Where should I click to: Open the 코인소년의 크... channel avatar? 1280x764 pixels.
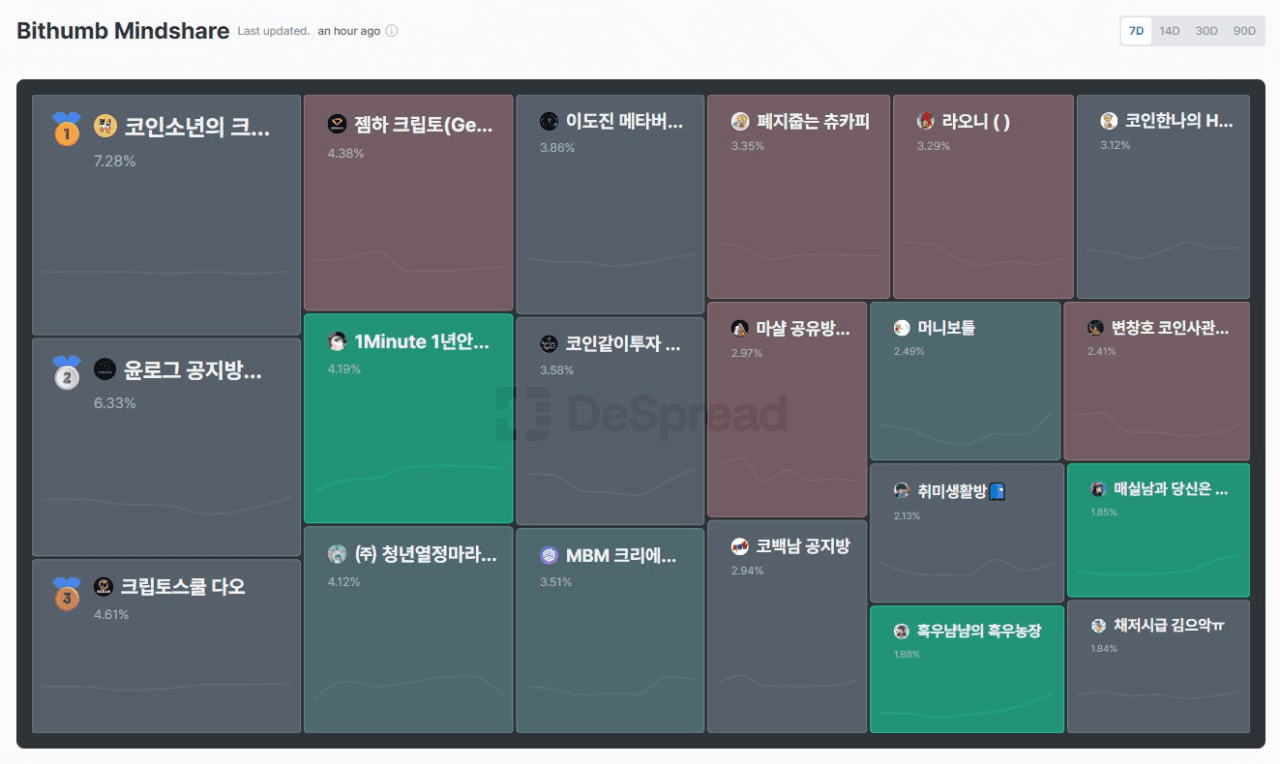105,126
